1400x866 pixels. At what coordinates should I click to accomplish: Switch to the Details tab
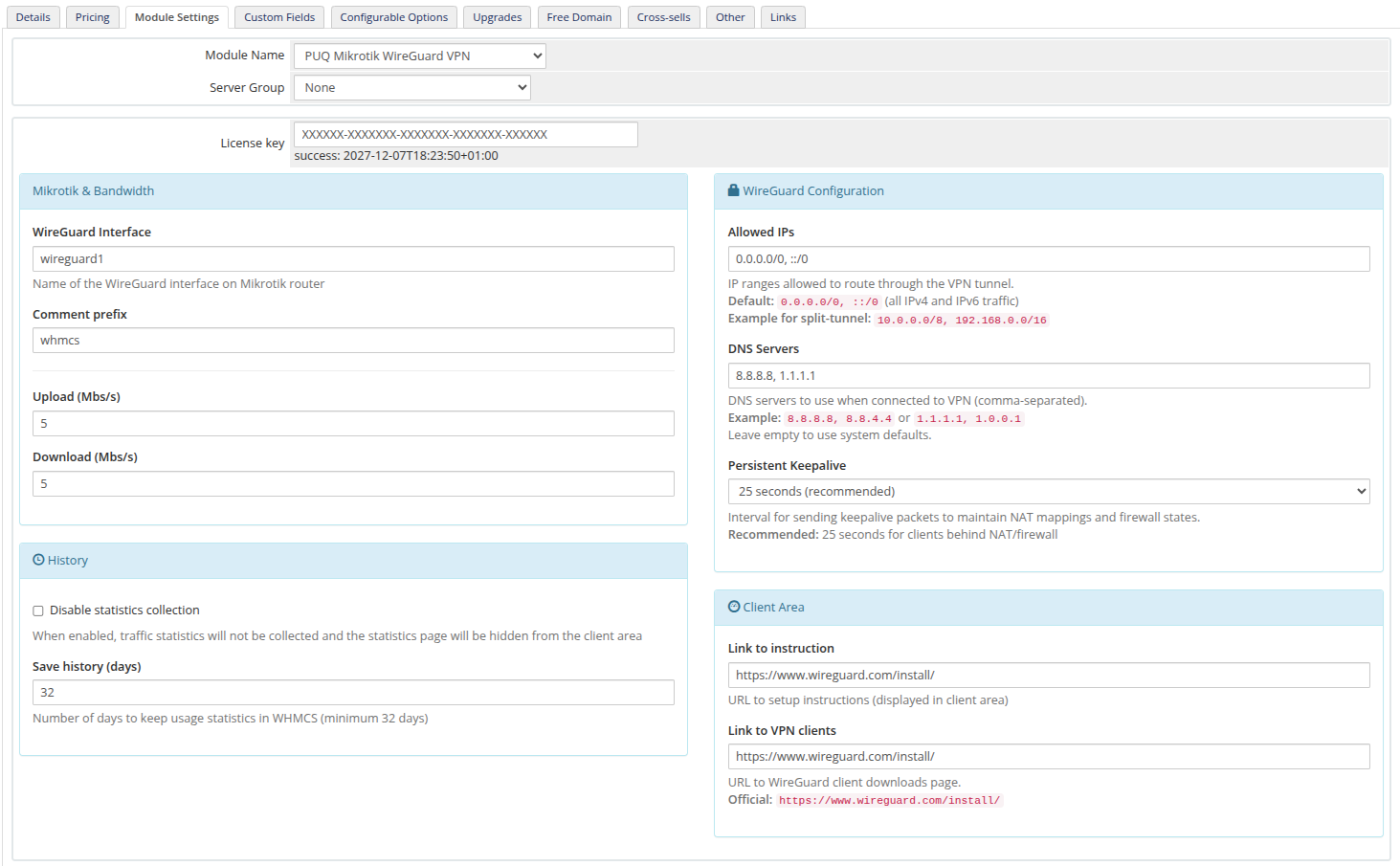click(33, 16)
